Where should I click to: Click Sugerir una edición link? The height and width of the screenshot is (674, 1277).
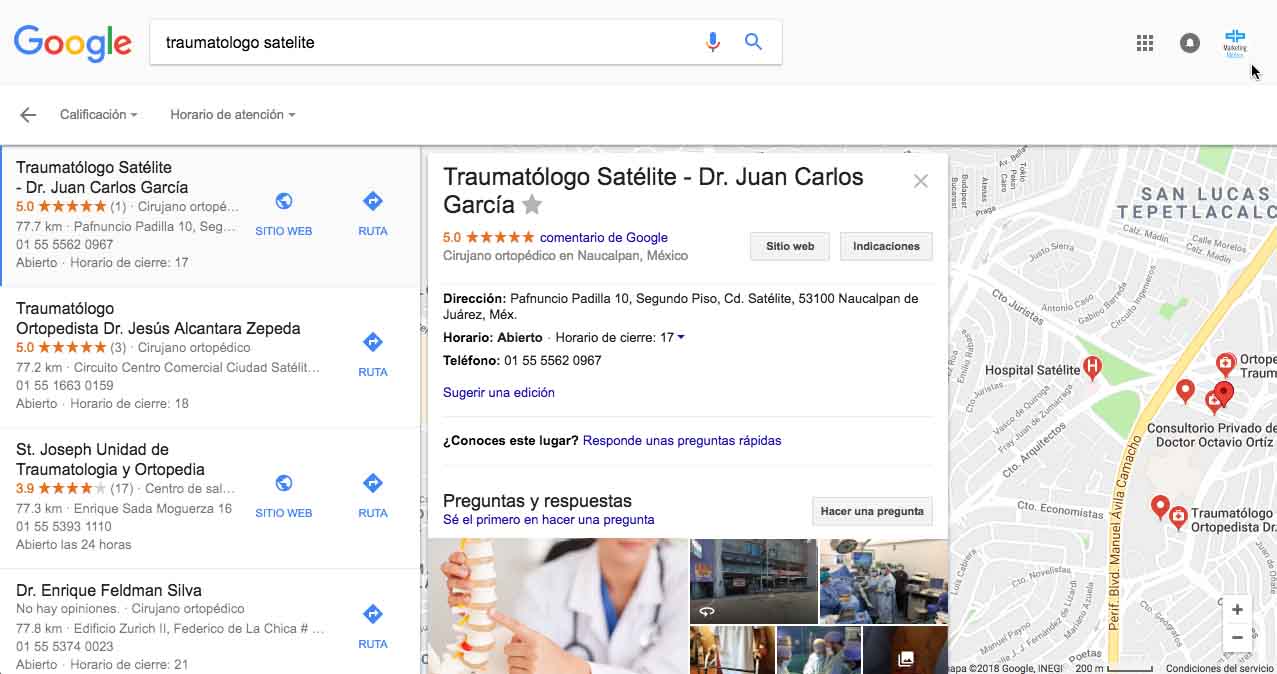(499, 393)
